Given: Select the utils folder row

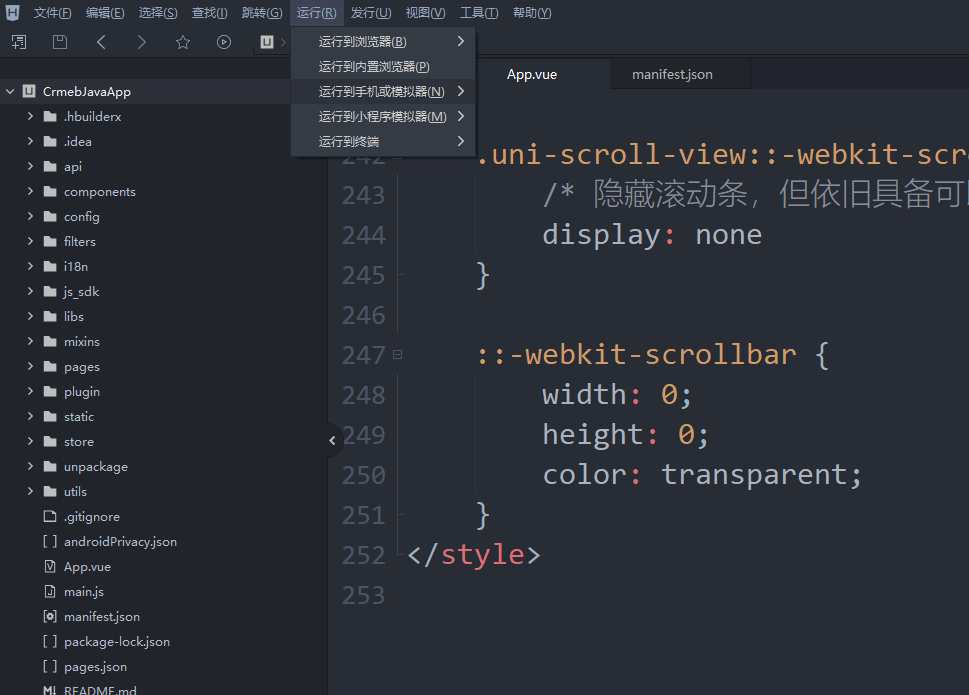Looking at the screenshot, I should pyautogui.click(x=164, y=491).
